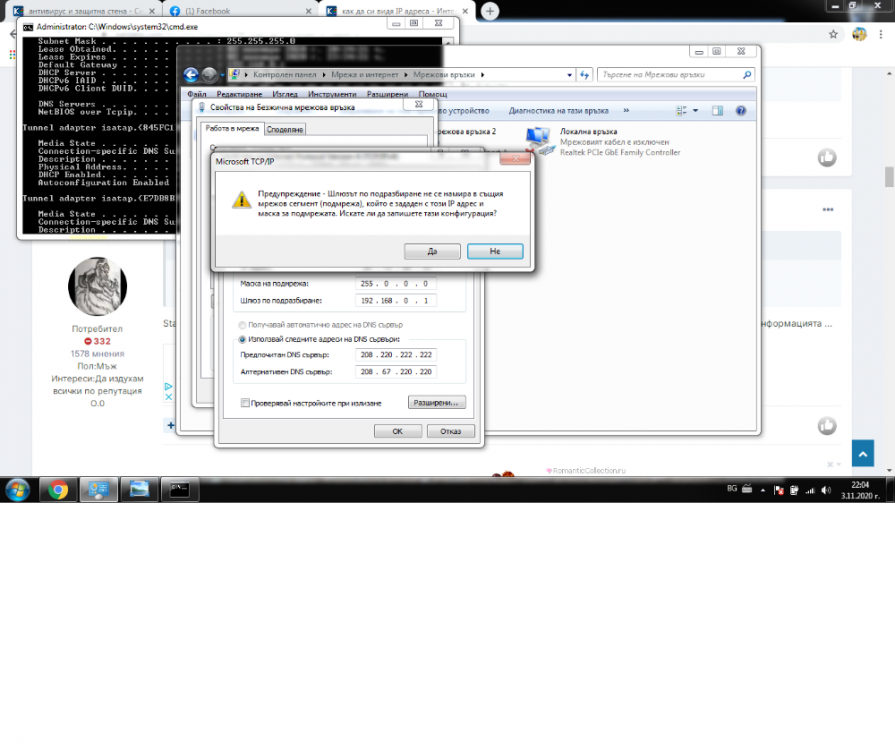Open the Изглед menu
895x750 pixels.
click(x=285, y=94)
